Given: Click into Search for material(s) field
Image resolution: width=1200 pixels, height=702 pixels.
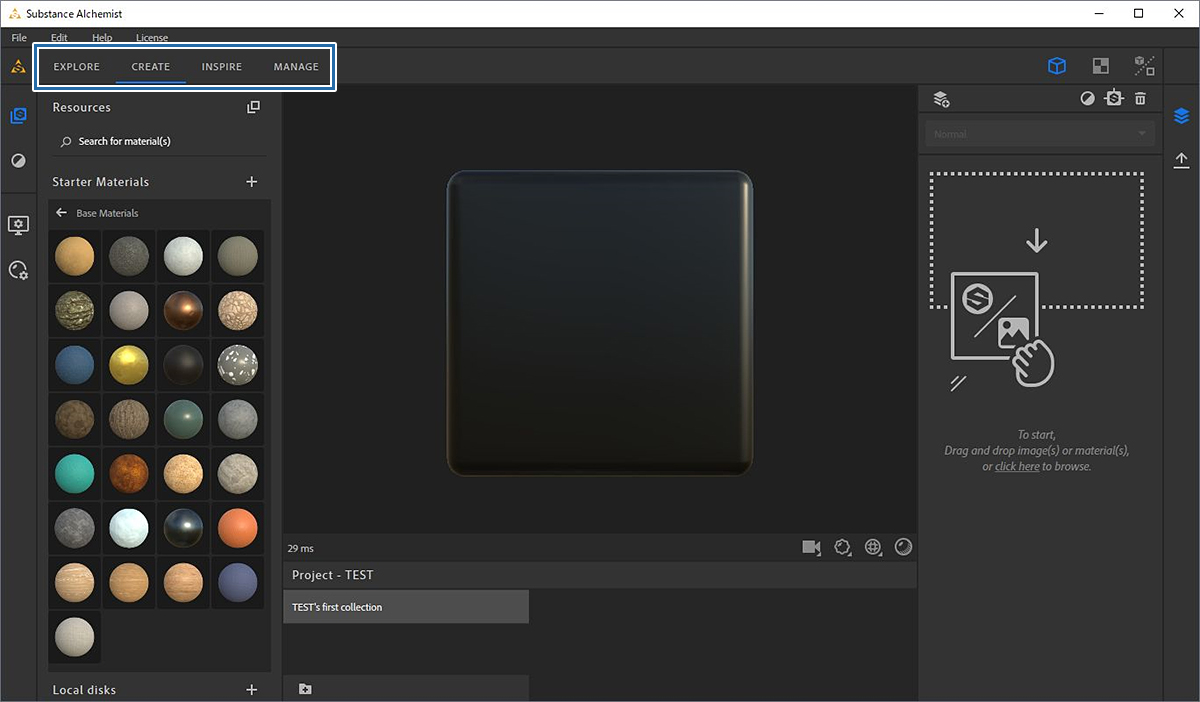Looking at the screenshot, I should pos(158,142).
